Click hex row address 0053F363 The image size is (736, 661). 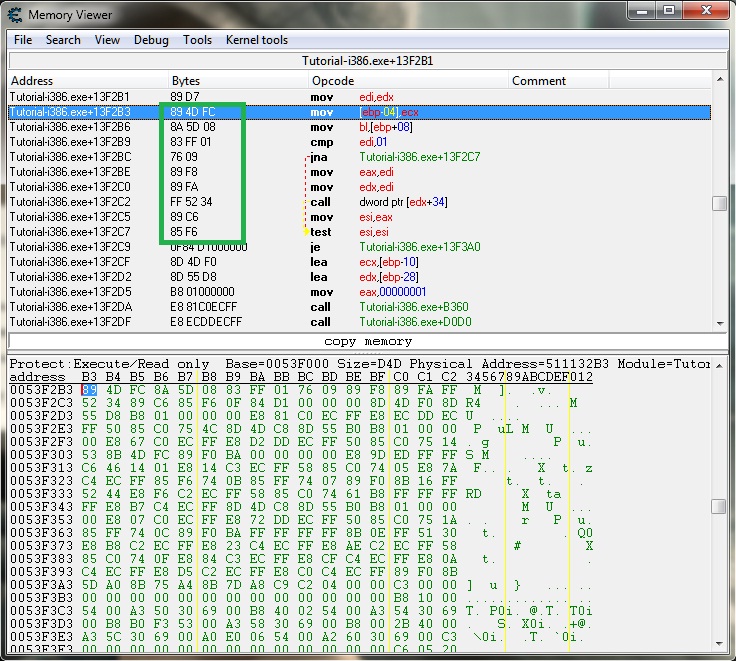(41, 533)
